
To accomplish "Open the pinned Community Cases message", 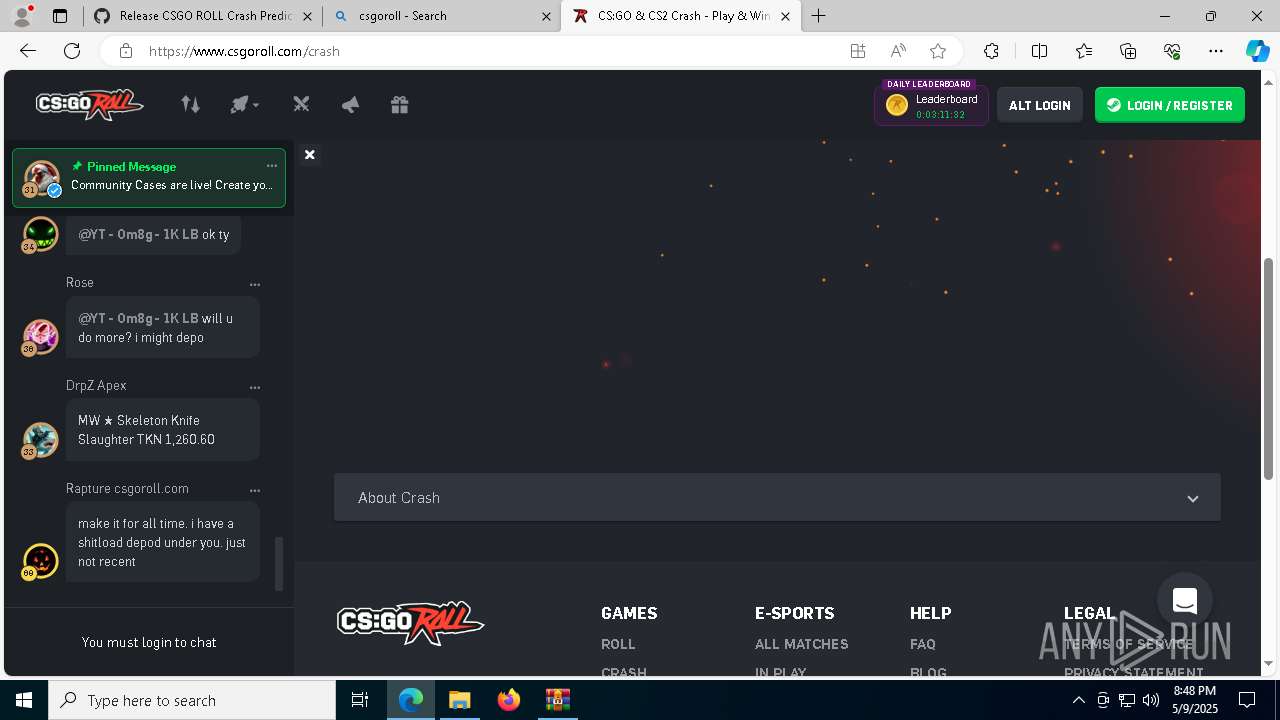I will click(149, 177).
